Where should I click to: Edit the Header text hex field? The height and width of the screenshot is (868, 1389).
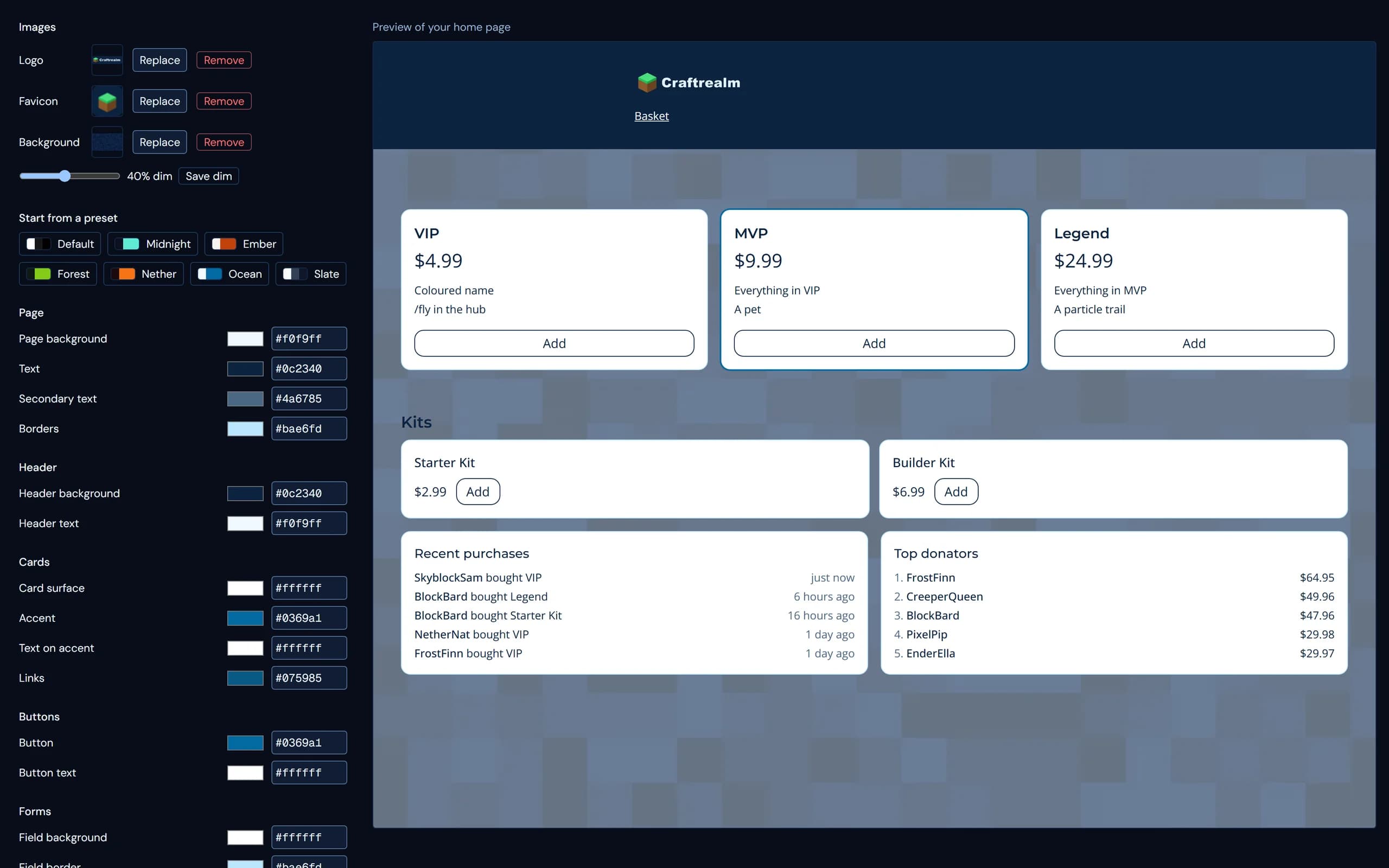point(309,523)
